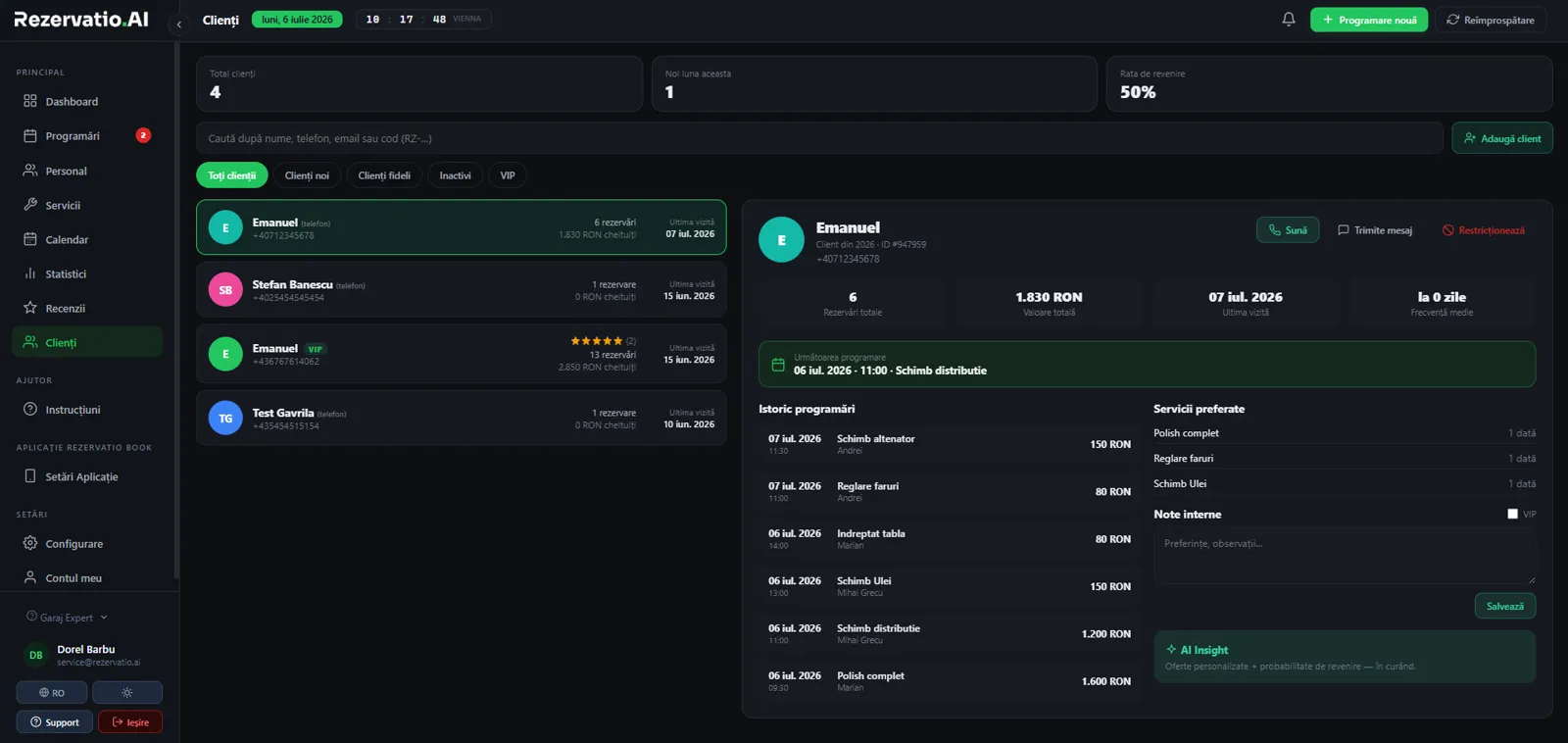Click Adaugă client button
This screenshot has width=1568, height=743.
1502,138
